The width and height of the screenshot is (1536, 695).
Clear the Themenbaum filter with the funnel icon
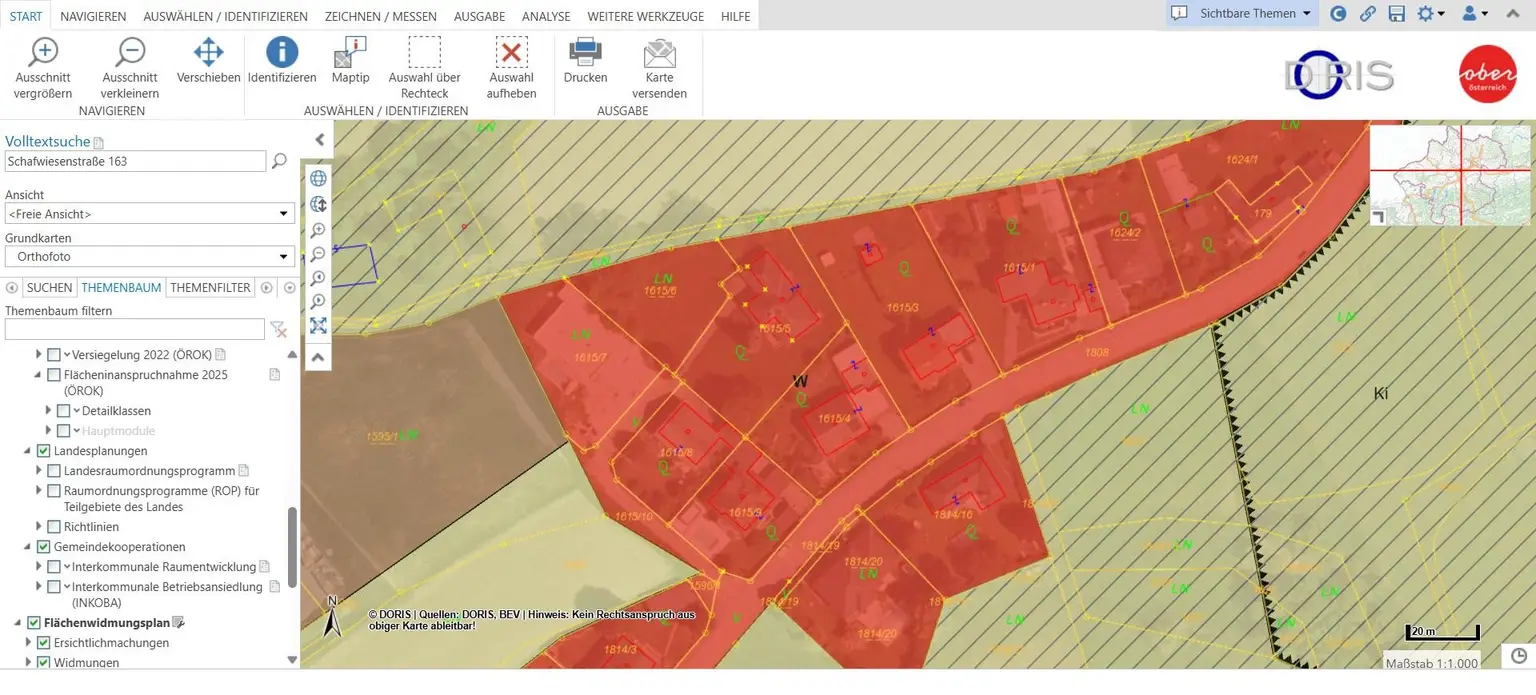280,330
